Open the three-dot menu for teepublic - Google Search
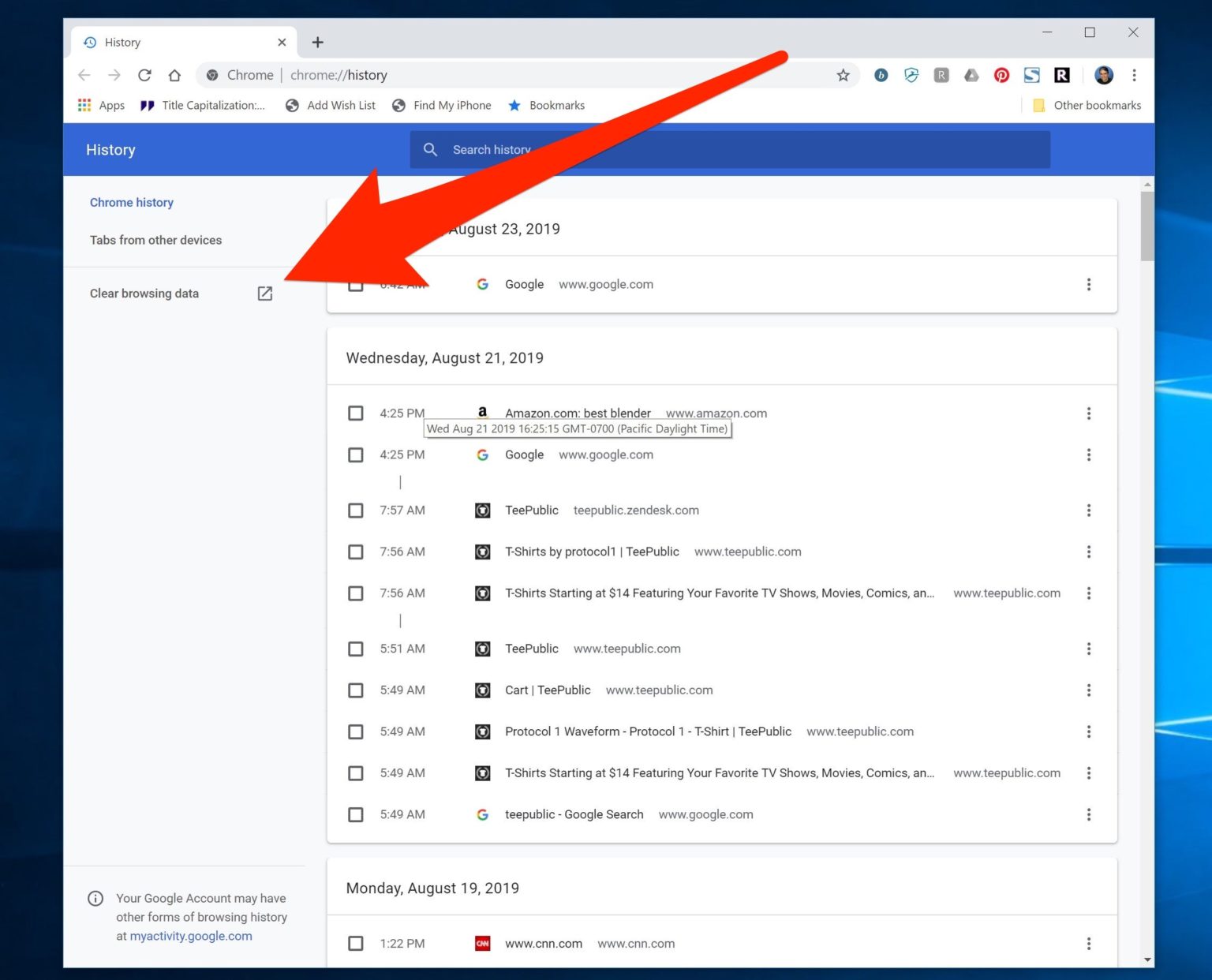This screenshot has height=980, width=1212. point(1089,814)
